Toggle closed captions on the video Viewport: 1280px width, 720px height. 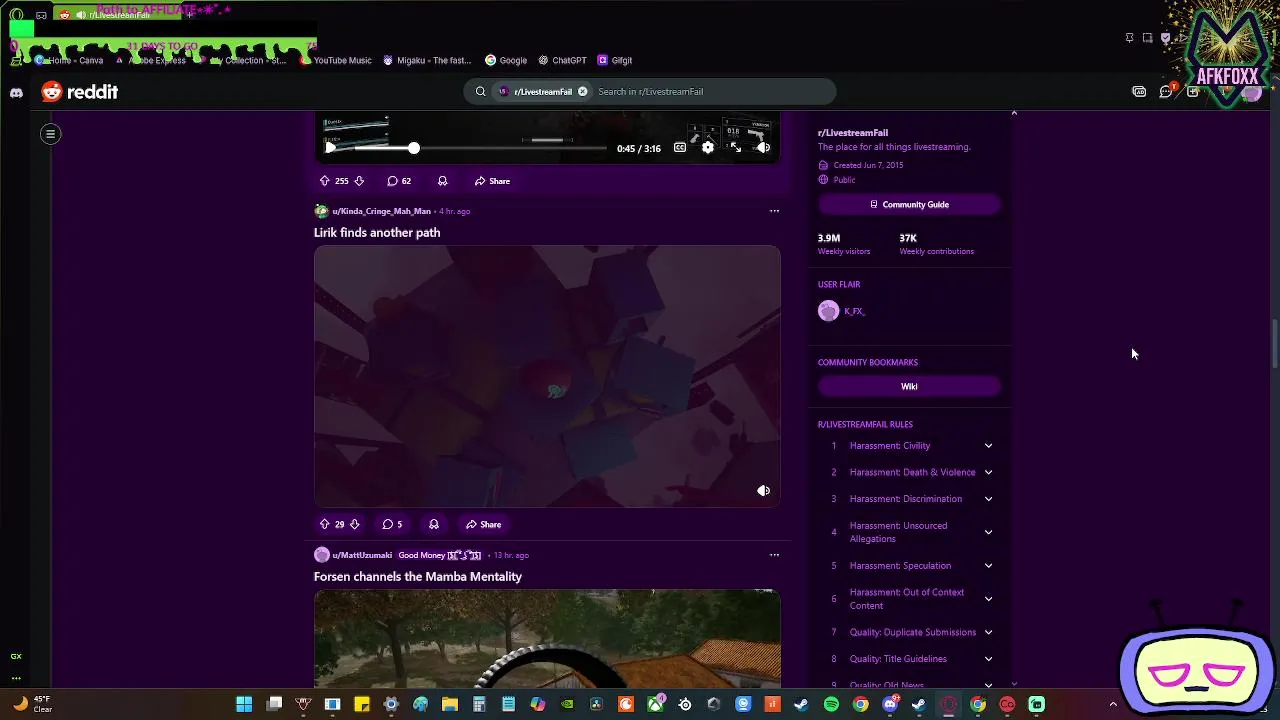click(x=680, y=148)
